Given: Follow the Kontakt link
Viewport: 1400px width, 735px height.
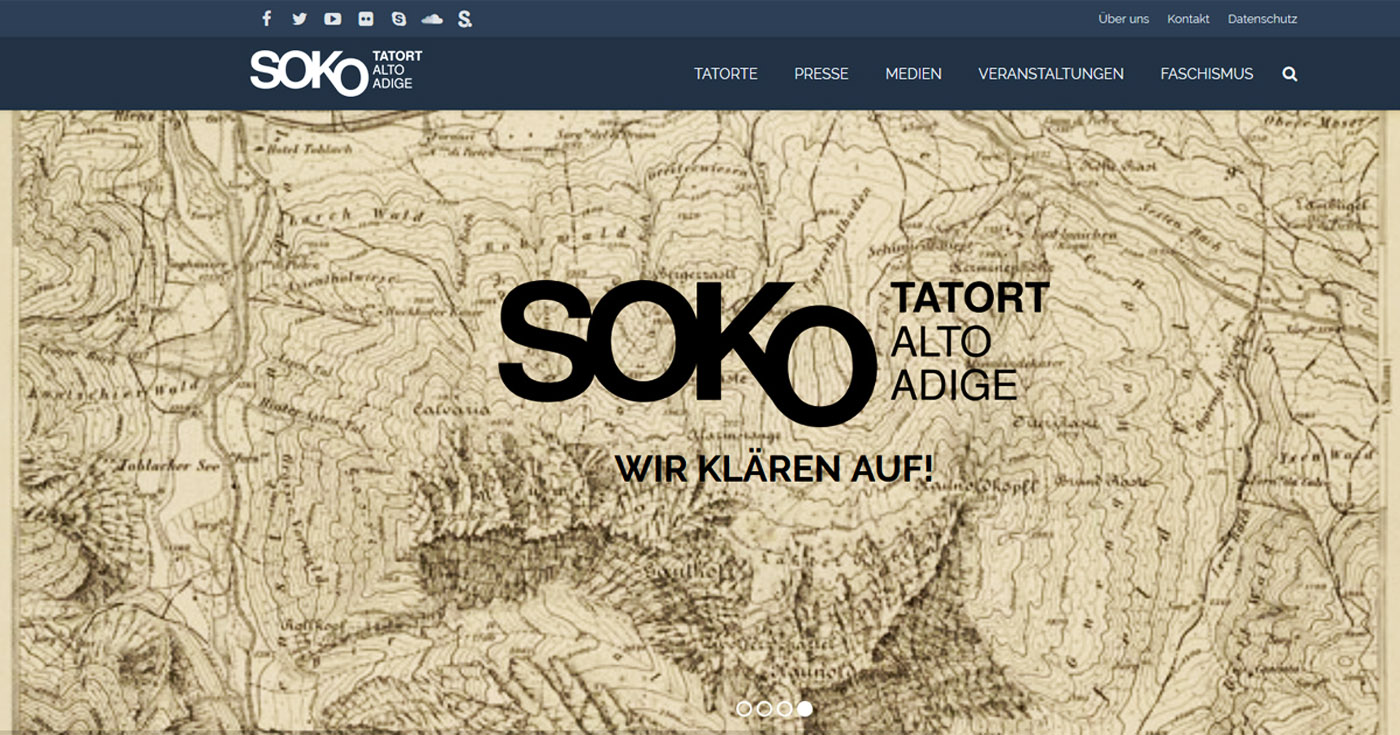Looking at the screenshot, I should (x=1188, y=19).
